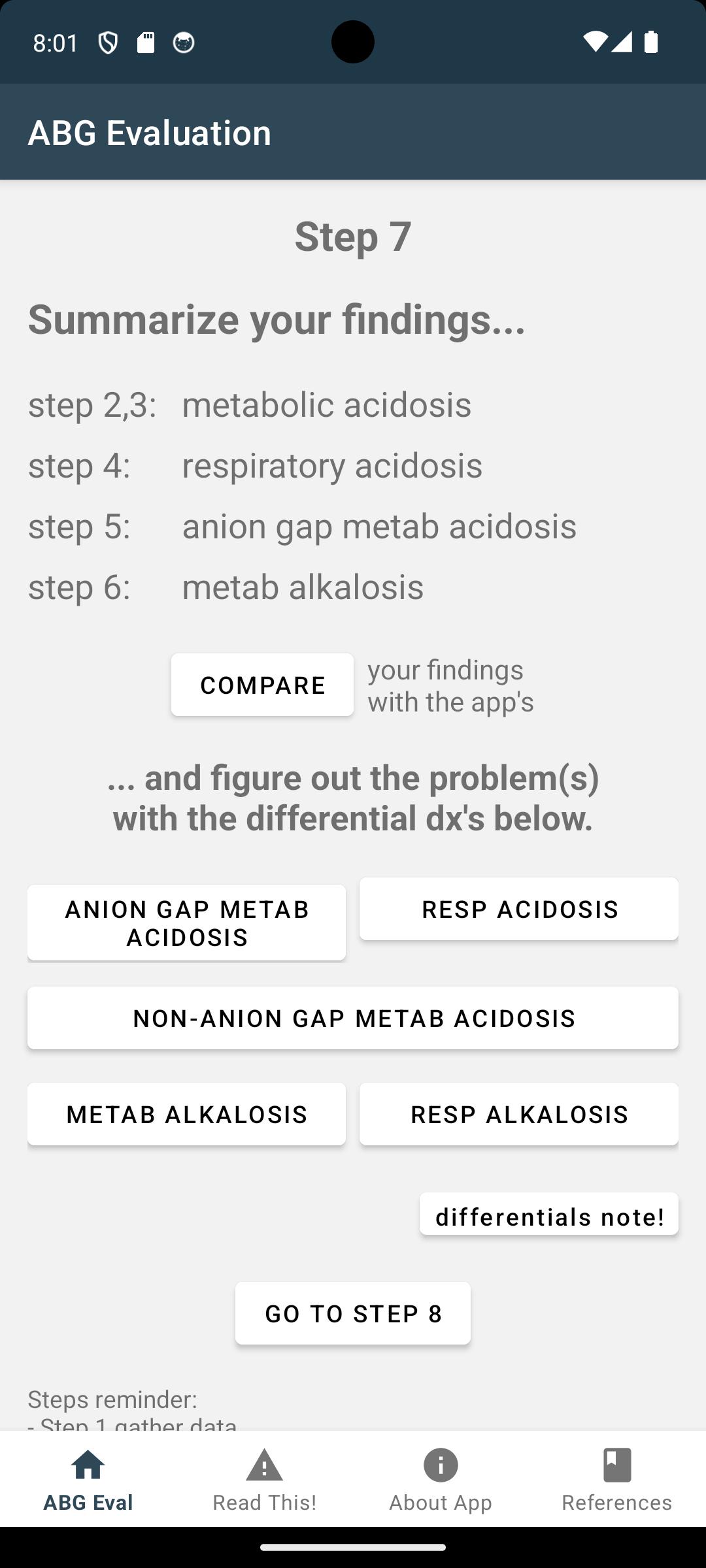Tap the SD card status icon
This screenshot has height=1568, width=706.
coord(146,42)
